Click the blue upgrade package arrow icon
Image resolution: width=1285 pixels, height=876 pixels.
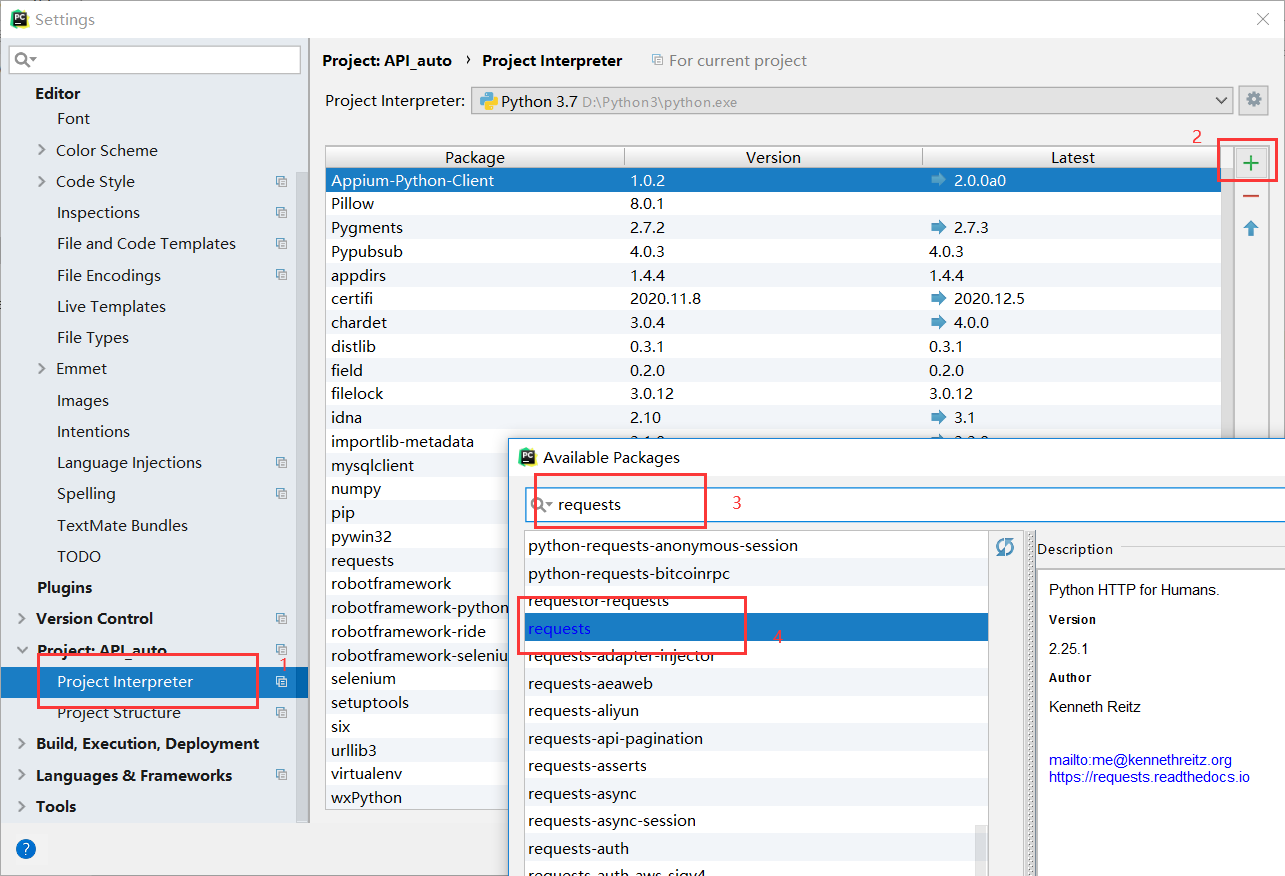[x=1250, y=229]
